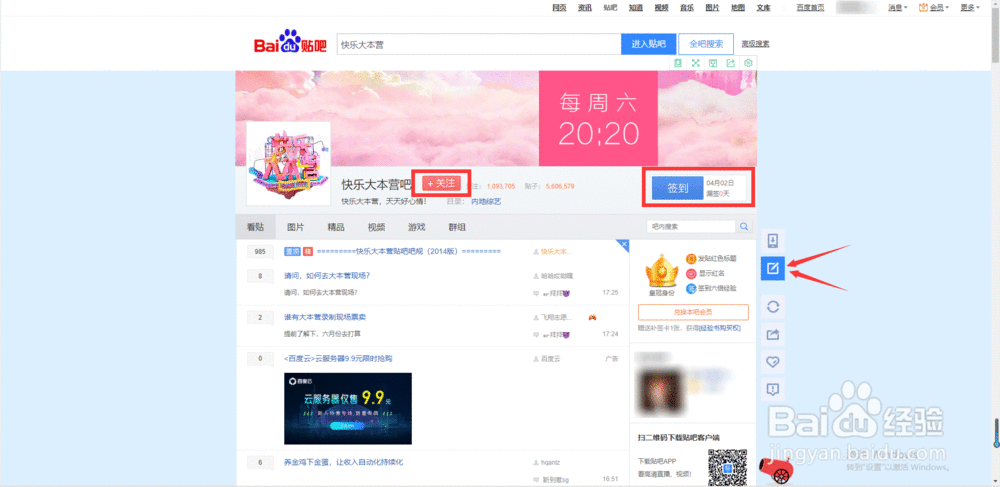Click the 经验书购买权 link
1000x487 pixels.
click(x=719, y=328)
